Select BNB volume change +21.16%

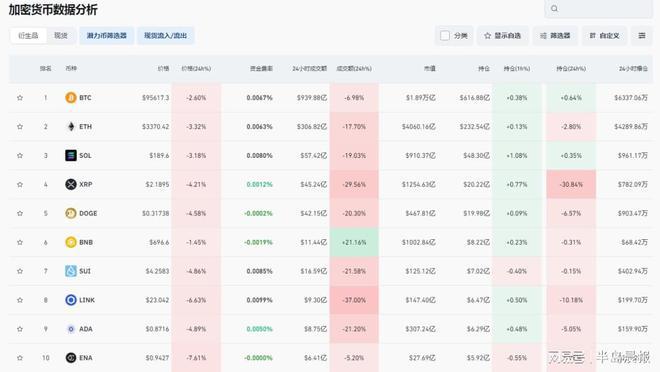click(354, 242)
